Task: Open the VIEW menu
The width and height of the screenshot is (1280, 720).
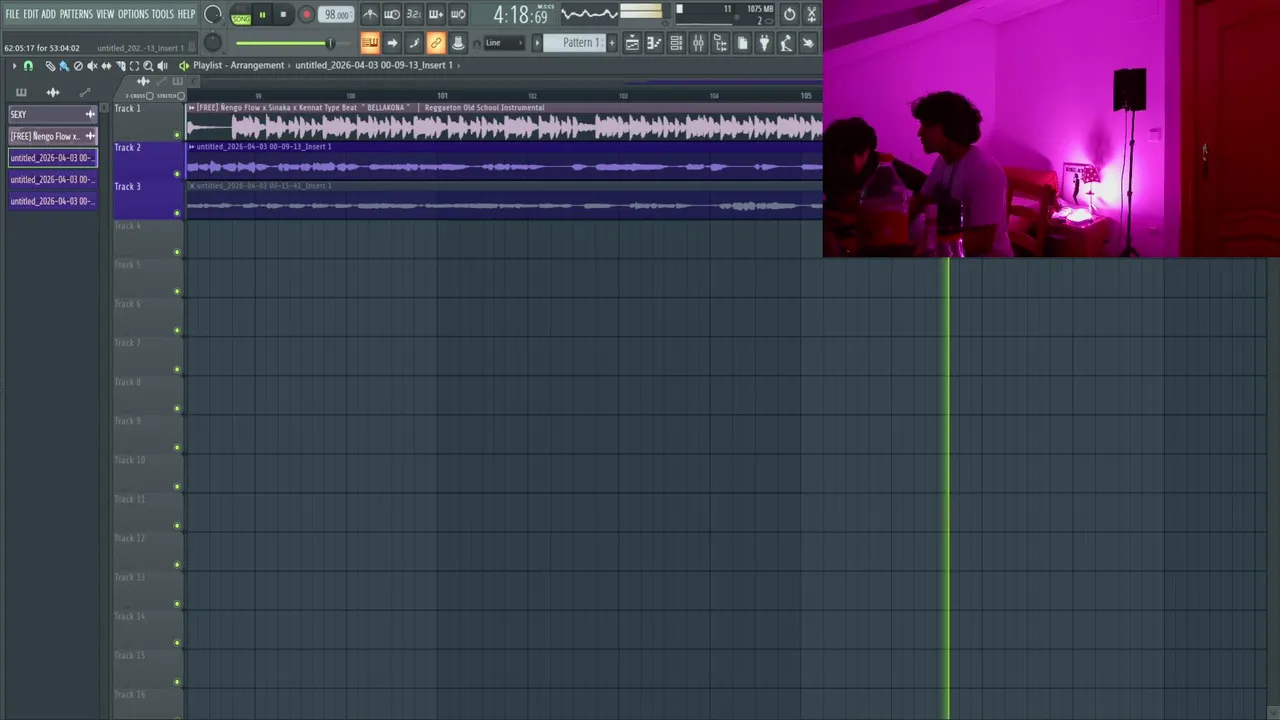Action: pos(105,14)
